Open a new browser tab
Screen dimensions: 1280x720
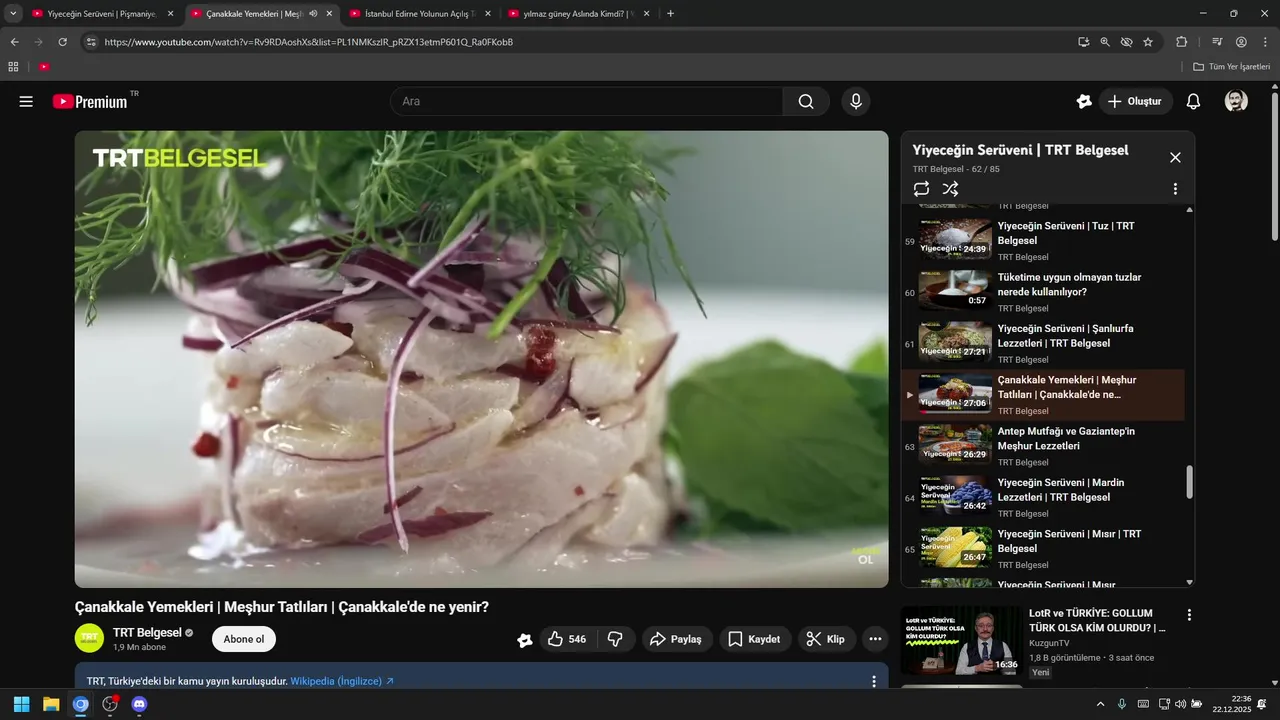point(670,14)
